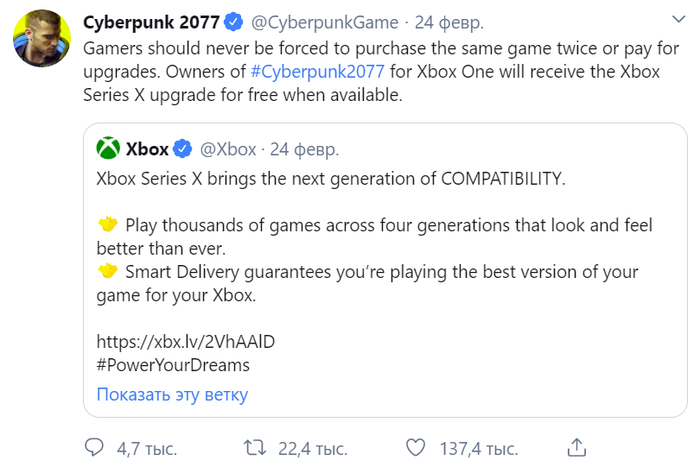This screenshot has height=467, width=700.
Task: Retweet the Cyberpunk 2077 tweet
Action: click(x=255, y=446)
